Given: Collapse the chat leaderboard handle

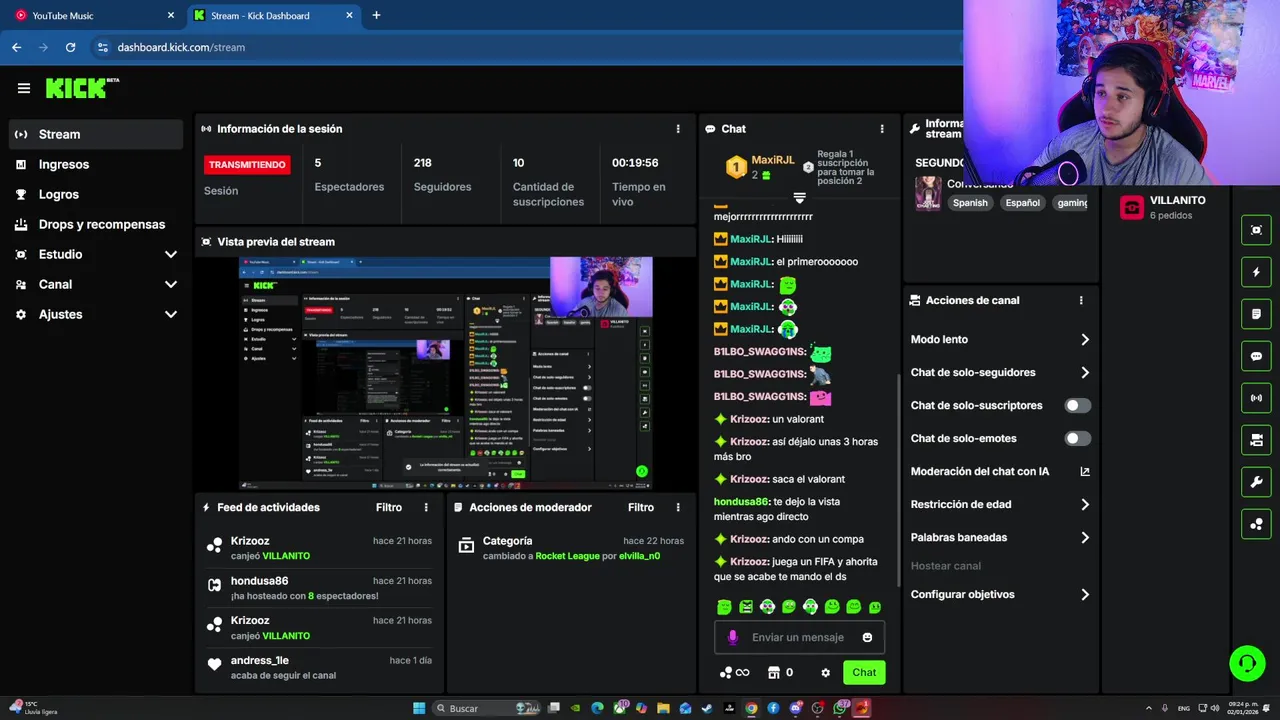Looking at the screenshot, I should (x=799, y=198).
